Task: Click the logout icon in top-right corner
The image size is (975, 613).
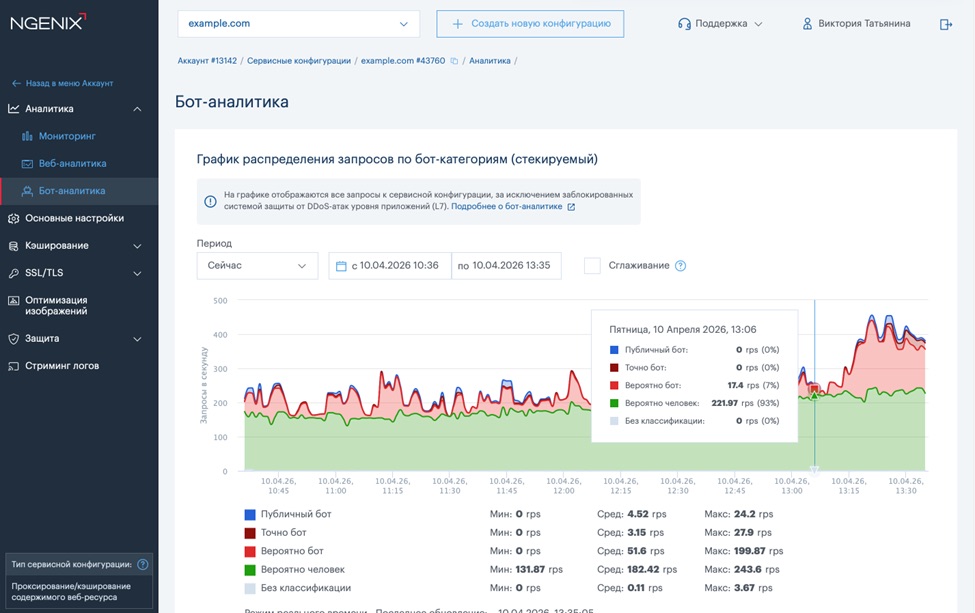Action: 946,24
